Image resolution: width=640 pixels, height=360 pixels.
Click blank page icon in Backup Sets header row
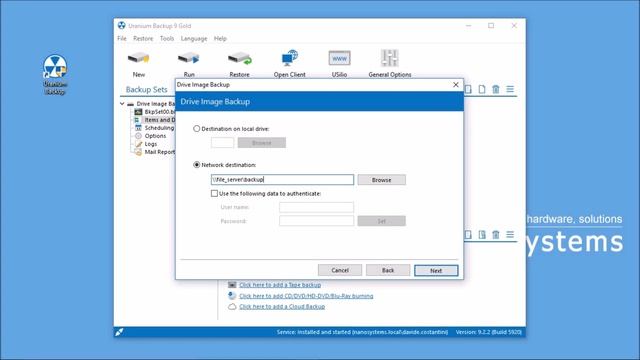click(482, 89)
